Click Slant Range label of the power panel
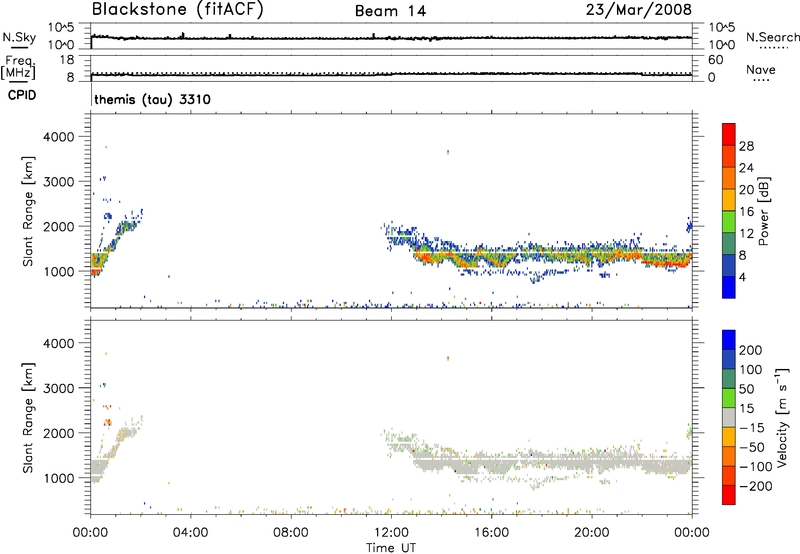The height and width of the screenshot is (554, 800). [28, 211]
